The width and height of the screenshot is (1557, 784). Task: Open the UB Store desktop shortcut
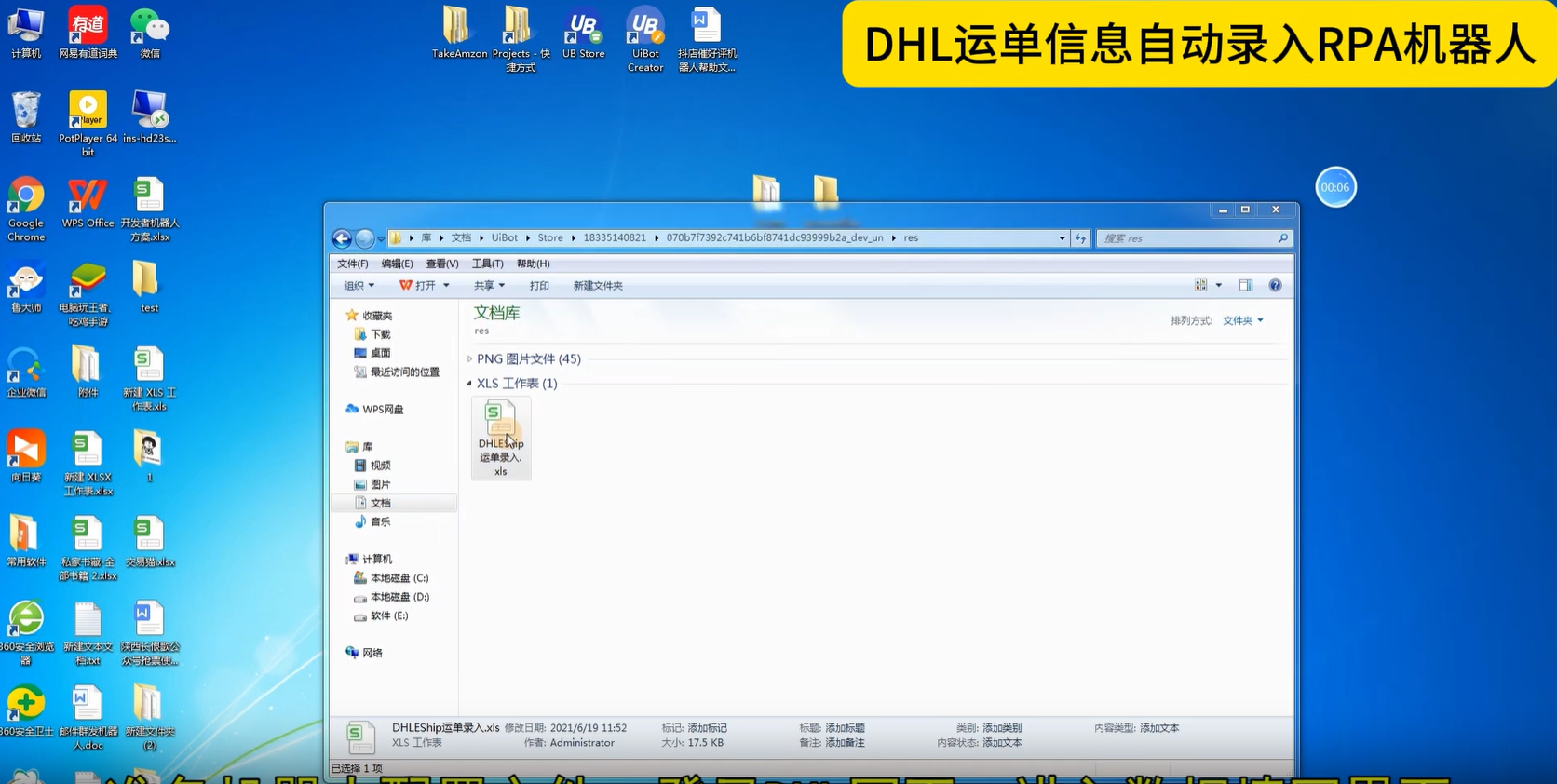(583, 35)
